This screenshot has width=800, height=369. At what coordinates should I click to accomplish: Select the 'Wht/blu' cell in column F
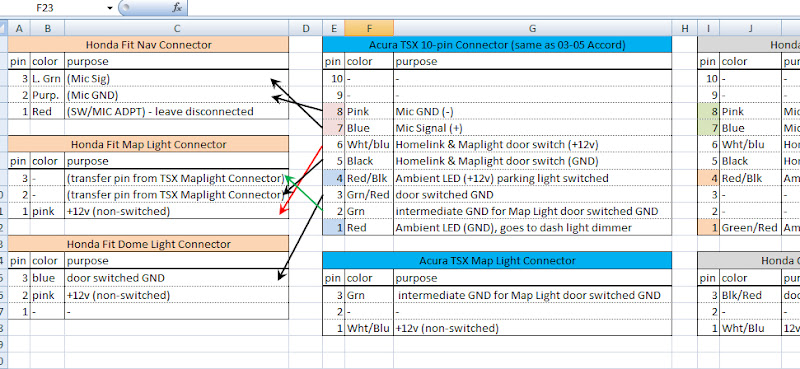click(369, 144)
